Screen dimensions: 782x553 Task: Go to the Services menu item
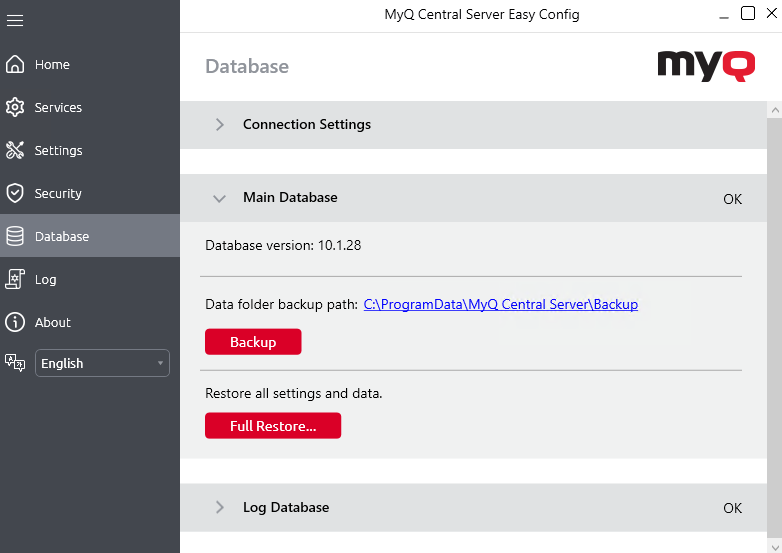pyautogui.click(x=58, y=107)
